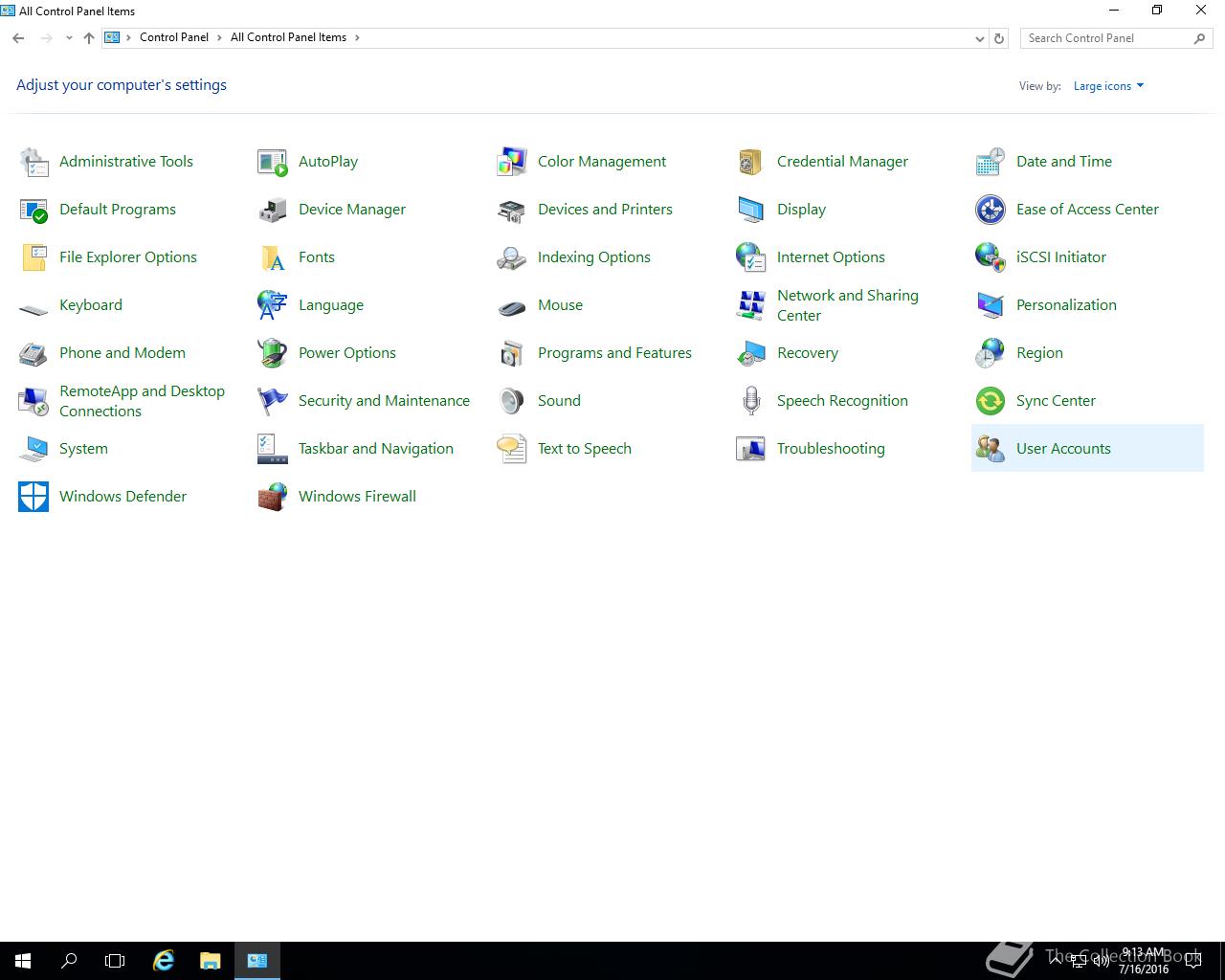This screenshot has height=980, width=1225.
Task: Open File Explorer from the taskbar
Action: pyautogui.click(x=211, y=961)
